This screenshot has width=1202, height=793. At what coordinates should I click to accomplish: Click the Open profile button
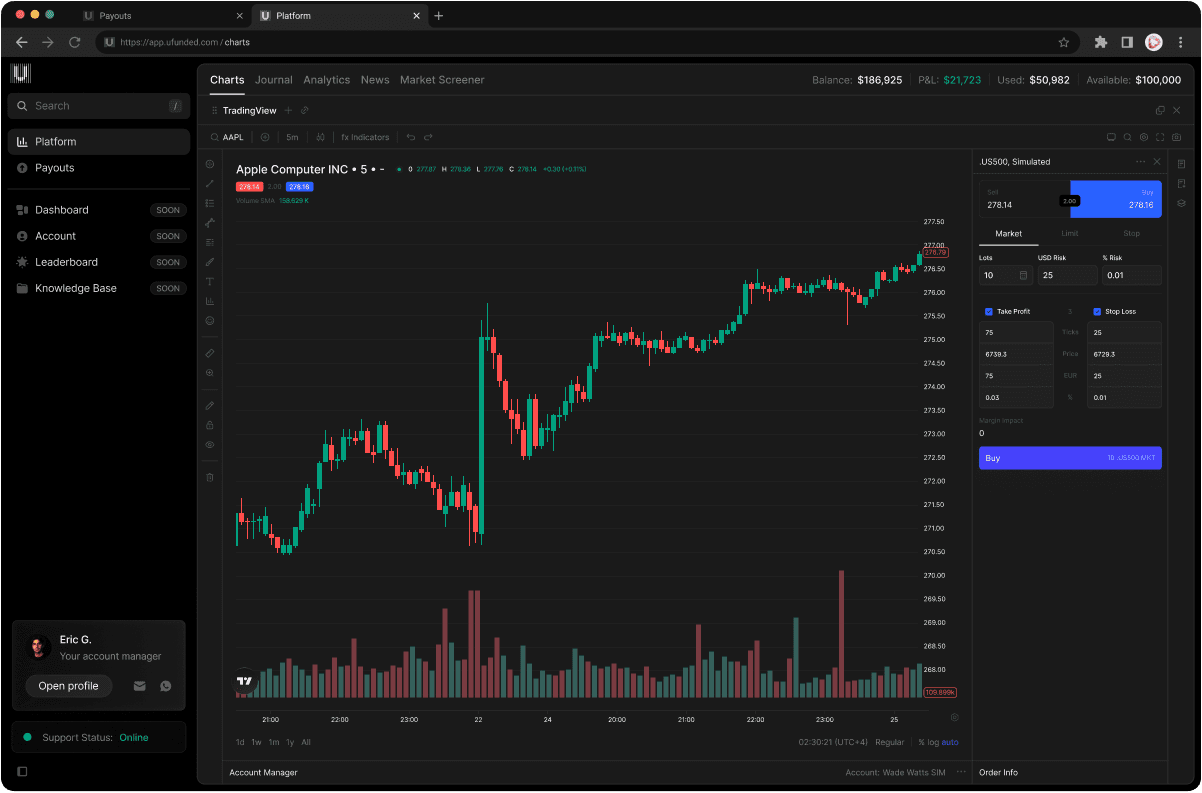point(69,686)
